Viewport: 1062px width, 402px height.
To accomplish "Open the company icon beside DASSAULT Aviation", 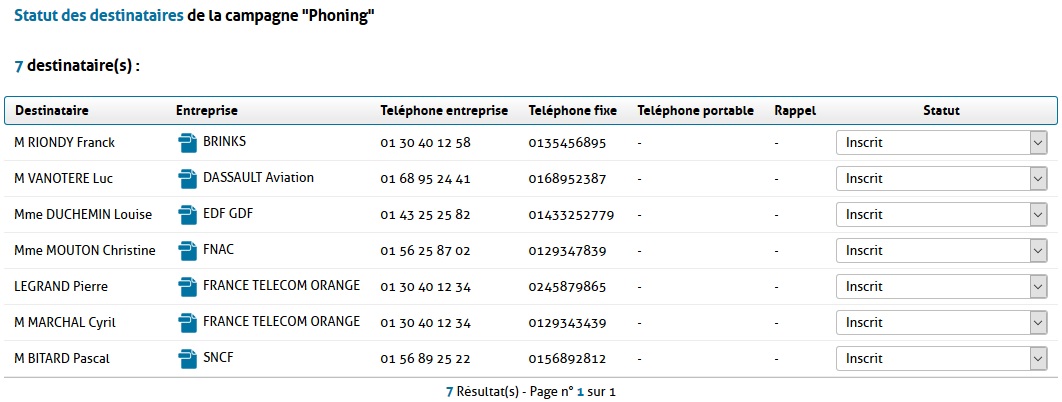I will pyautogui.click(x=187, y=179).
